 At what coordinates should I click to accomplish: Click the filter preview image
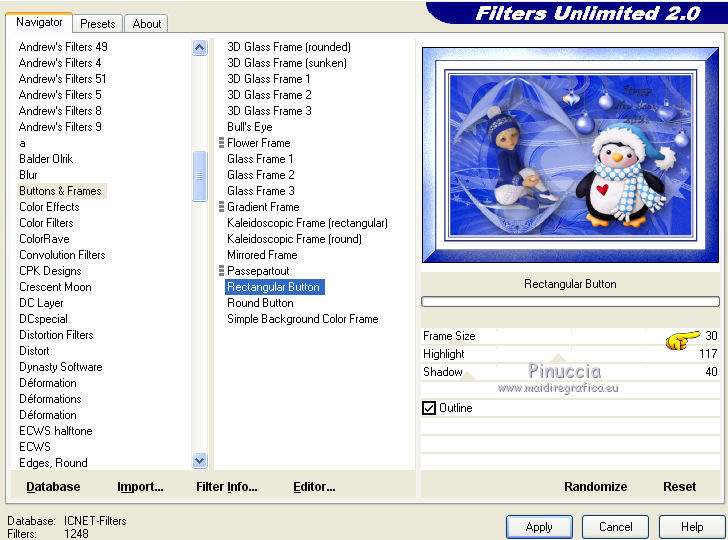tap(570, 155)
